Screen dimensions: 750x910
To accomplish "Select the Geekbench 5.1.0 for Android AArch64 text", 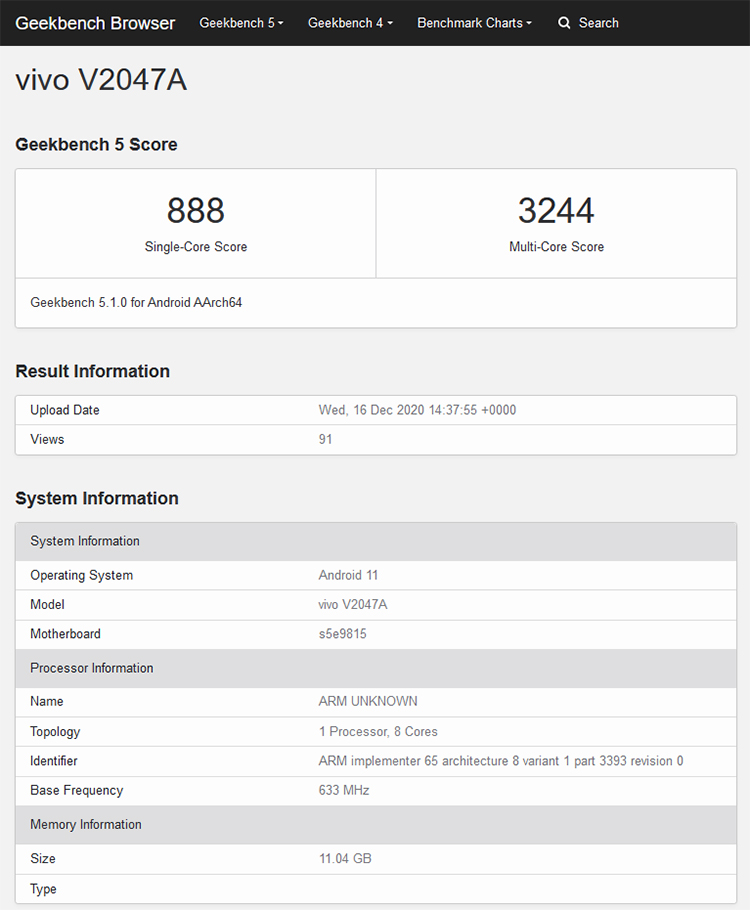I will tap(136, 302).
